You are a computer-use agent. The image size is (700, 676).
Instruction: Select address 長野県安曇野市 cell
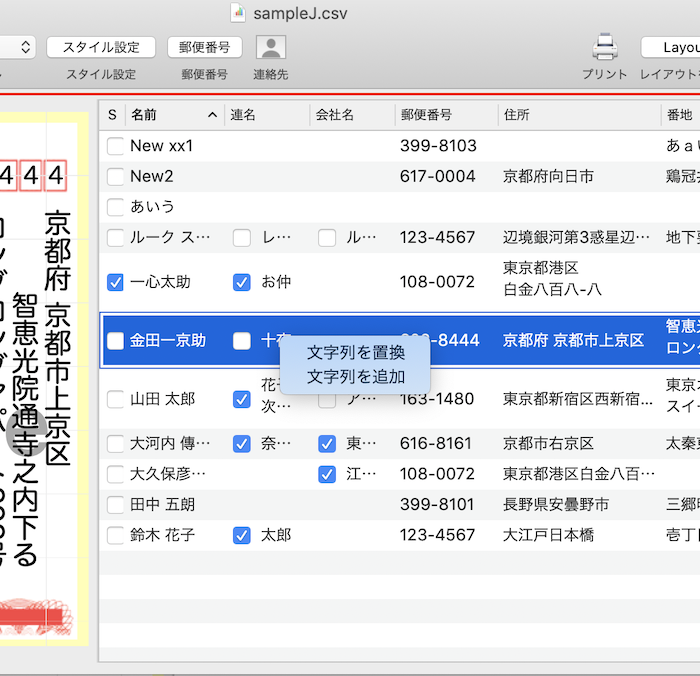pos(556,505)
